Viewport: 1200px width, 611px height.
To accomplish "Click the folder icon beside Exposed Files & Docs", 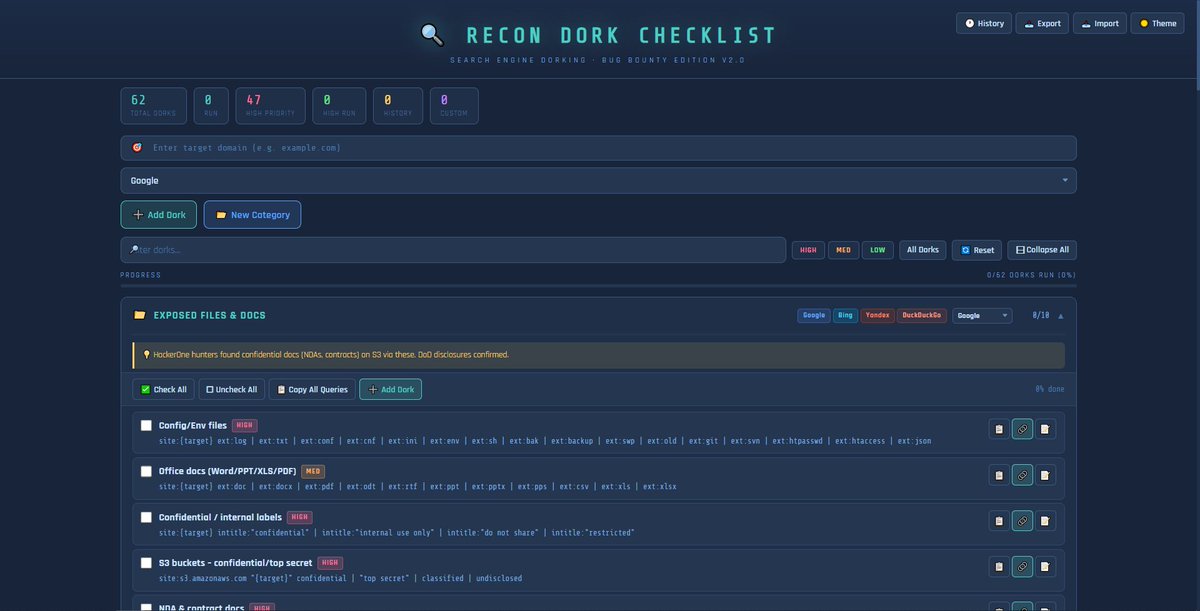I will pyautogui.click(x=140, y=315).
